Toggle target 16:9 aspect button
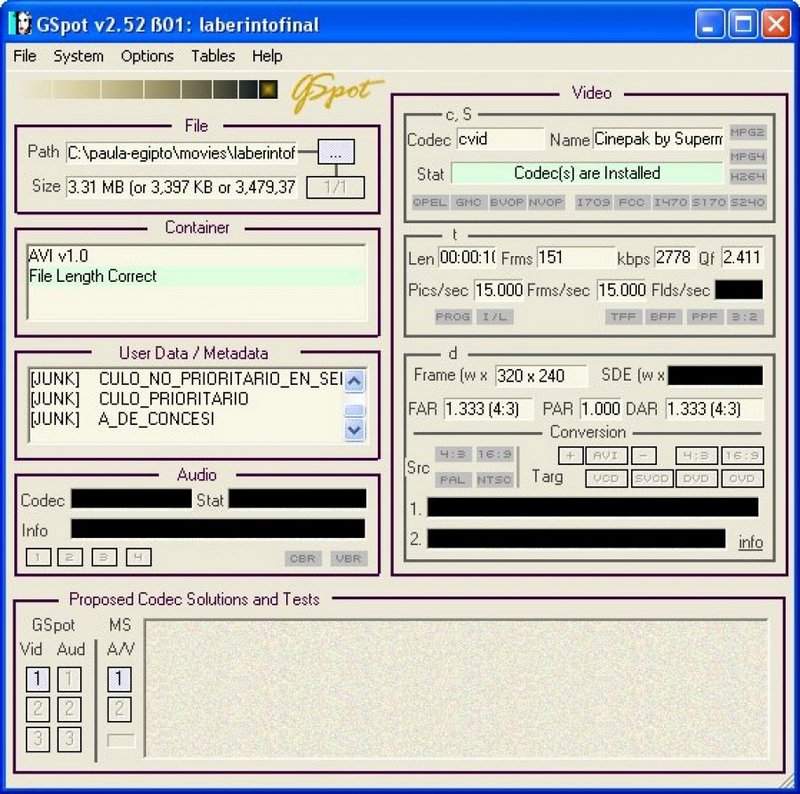This screenshot has width=800, height=794. (742, 456)
